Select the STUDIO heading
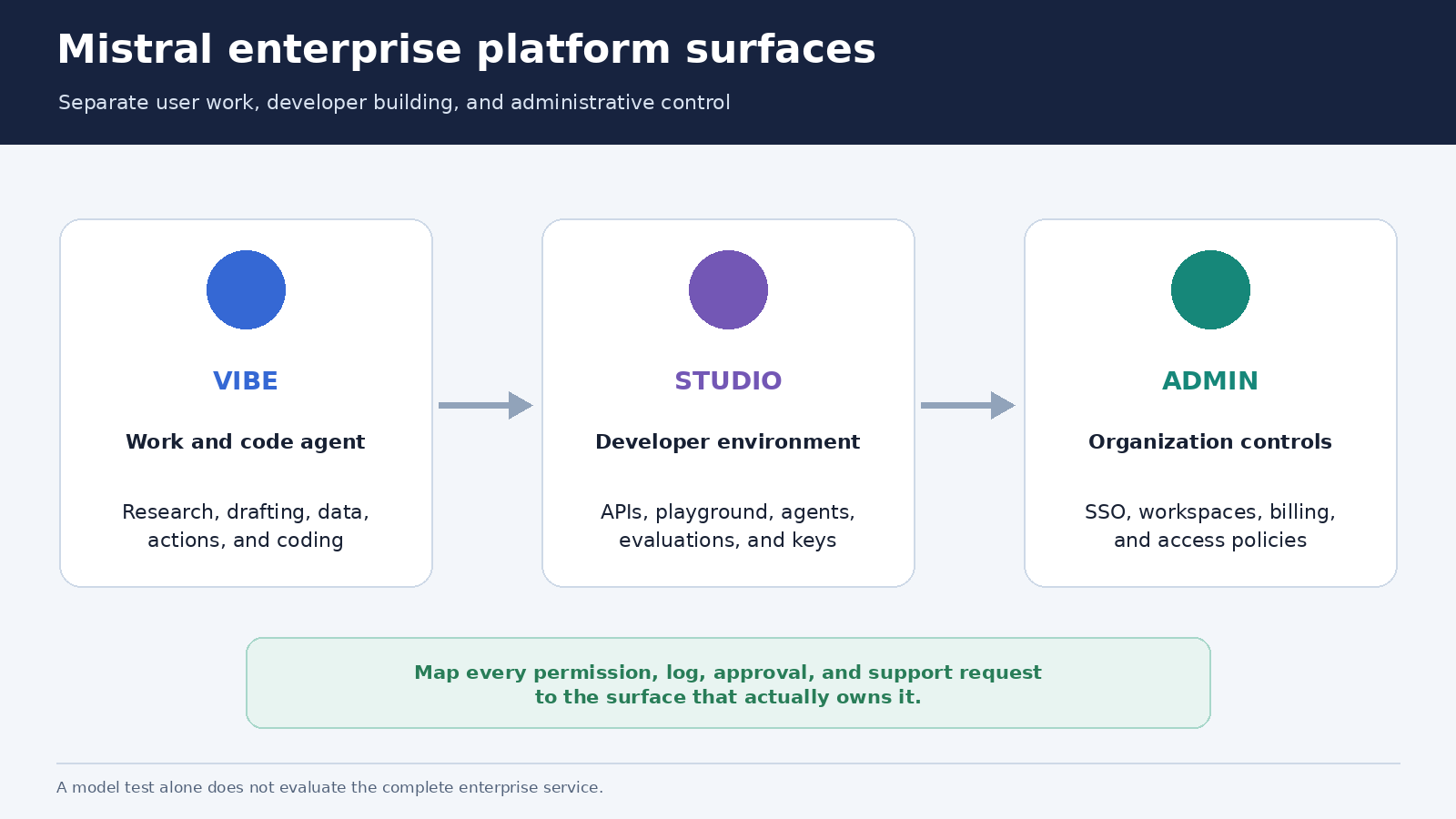The image size is (1456, 819). point(728,381)
